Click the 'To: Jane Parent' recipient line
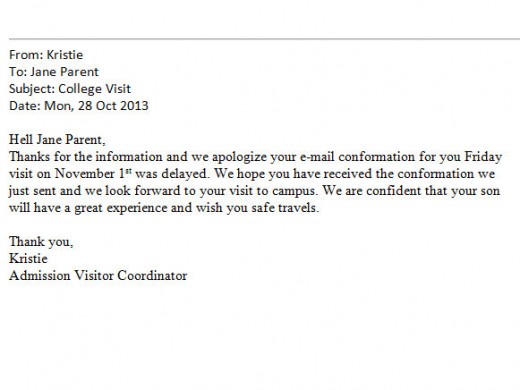 [x=54, y=72]
